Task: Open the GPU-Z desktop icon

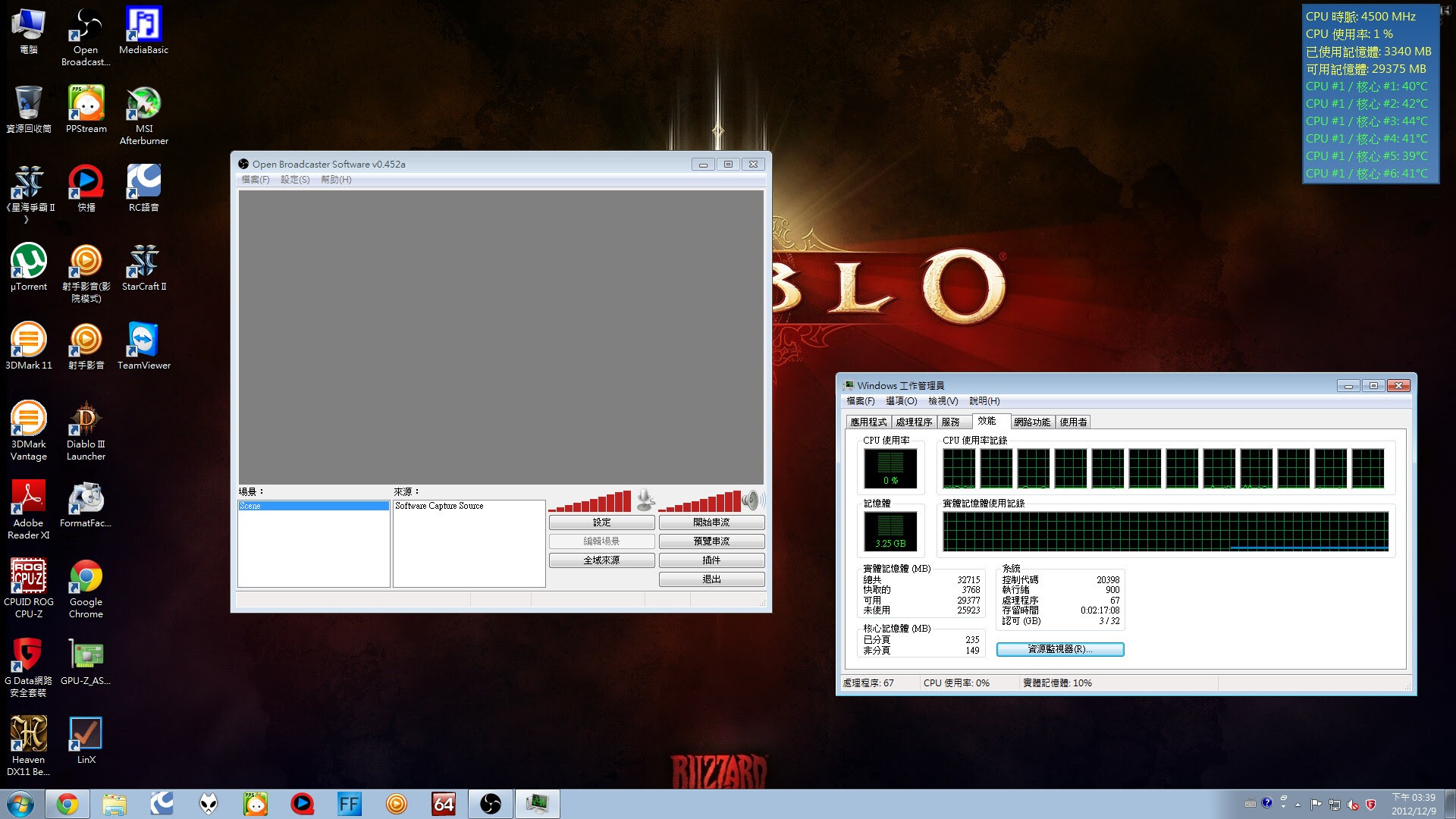Action: (x=86, y=661)
